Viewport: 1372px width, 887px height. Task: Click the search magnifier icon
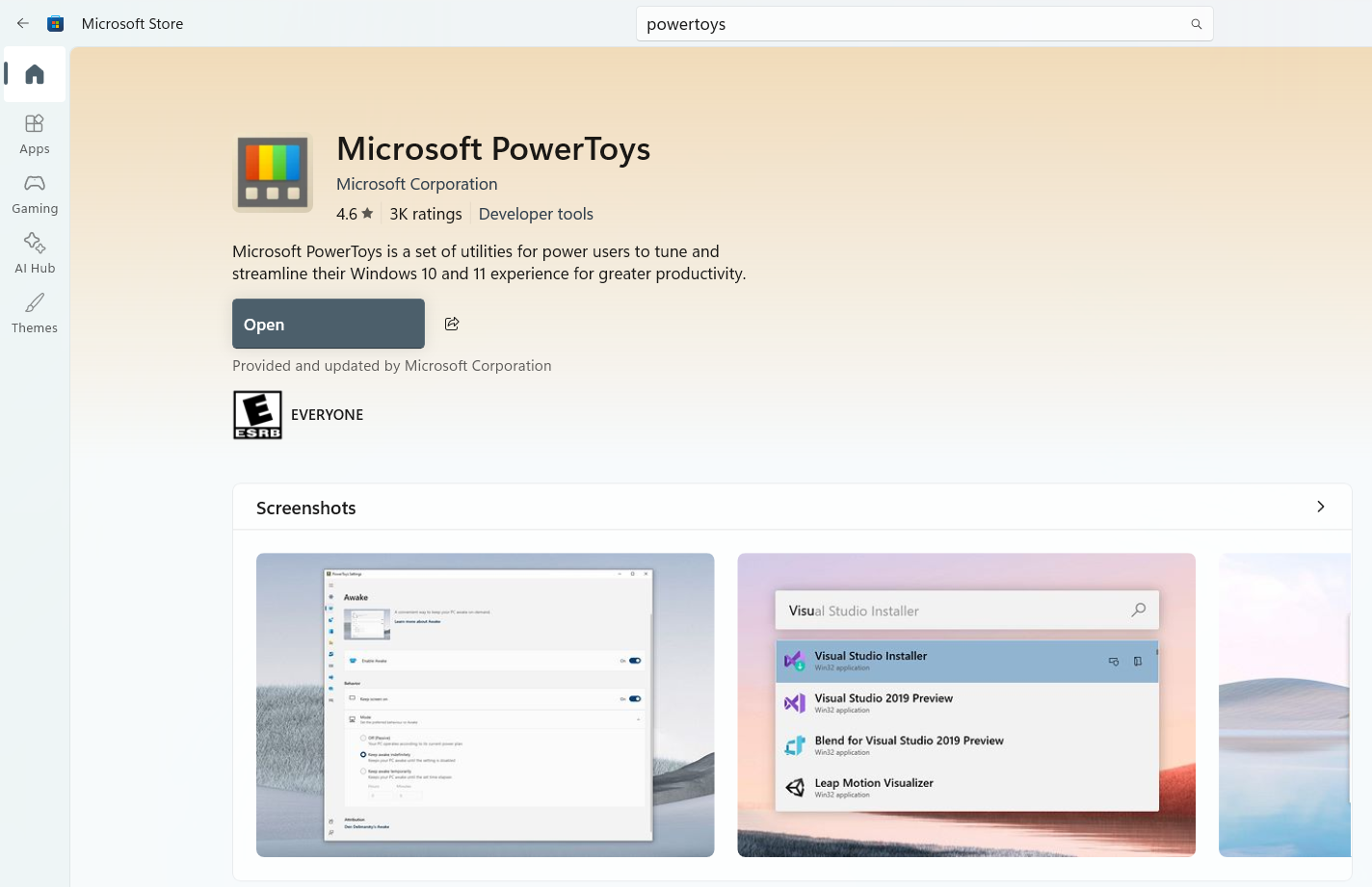[x=1196, y=23]
